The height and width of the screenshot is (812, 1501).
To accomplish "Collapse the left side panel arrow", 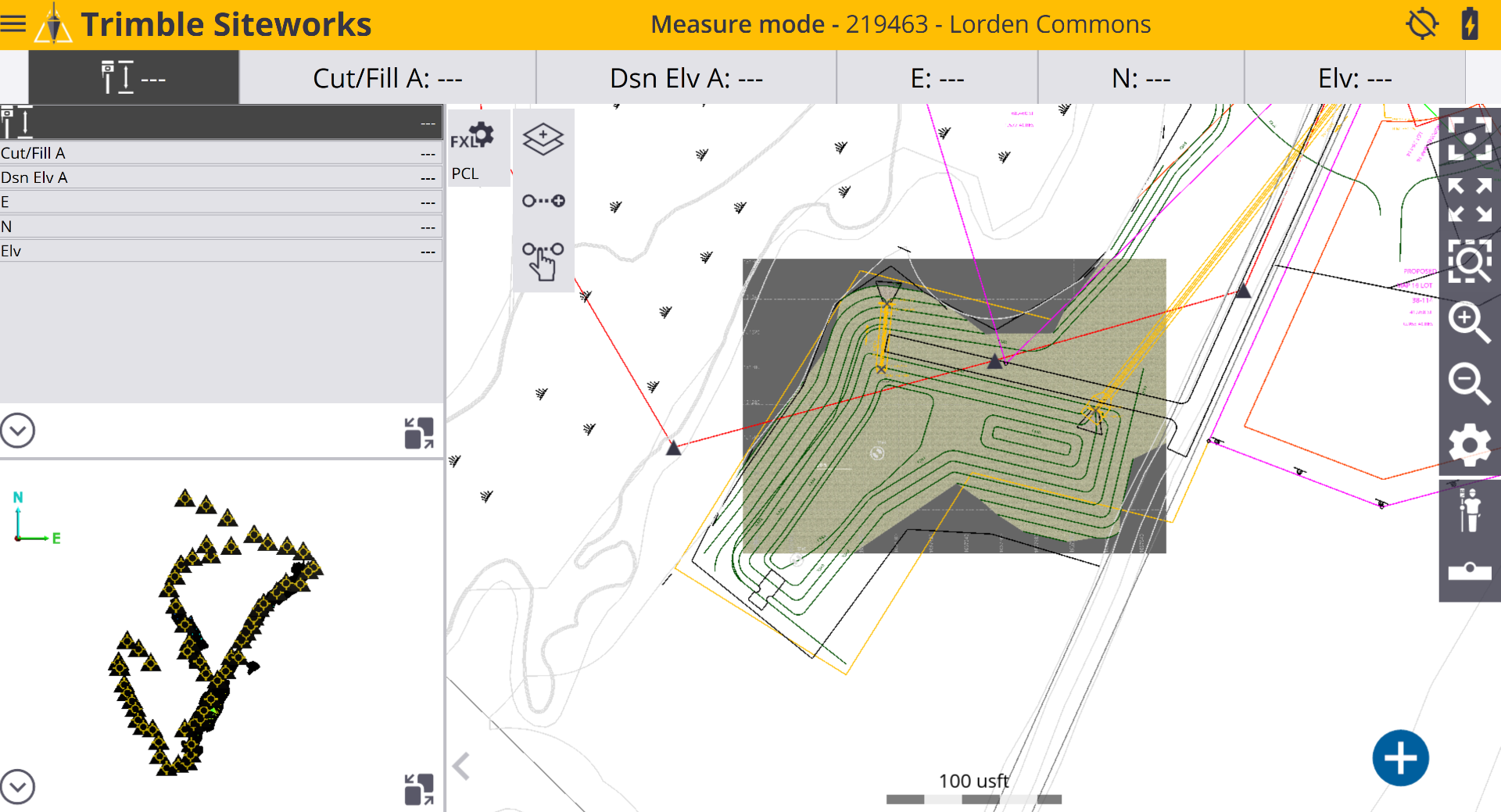I will coord(461,767).
